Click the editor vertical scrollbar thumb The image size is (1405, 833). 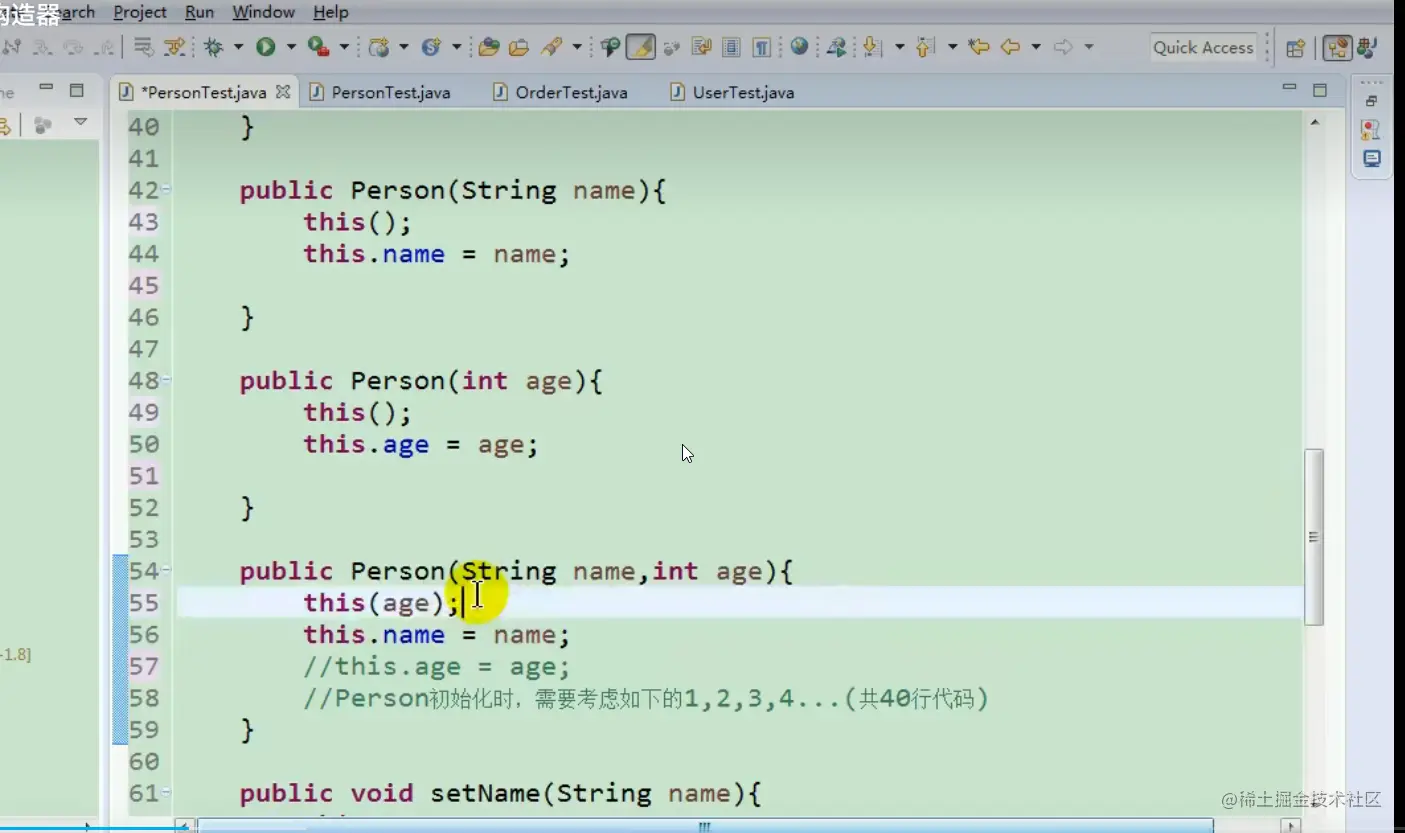[x=1314, y=537]
